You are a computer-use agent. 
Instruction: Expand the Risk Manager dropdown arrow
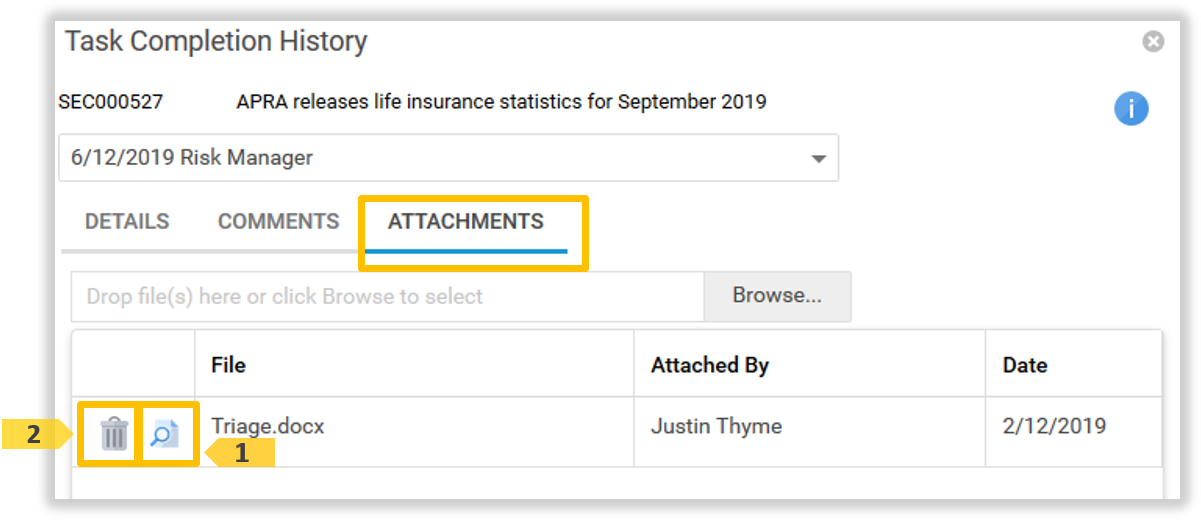pos(819,159)
